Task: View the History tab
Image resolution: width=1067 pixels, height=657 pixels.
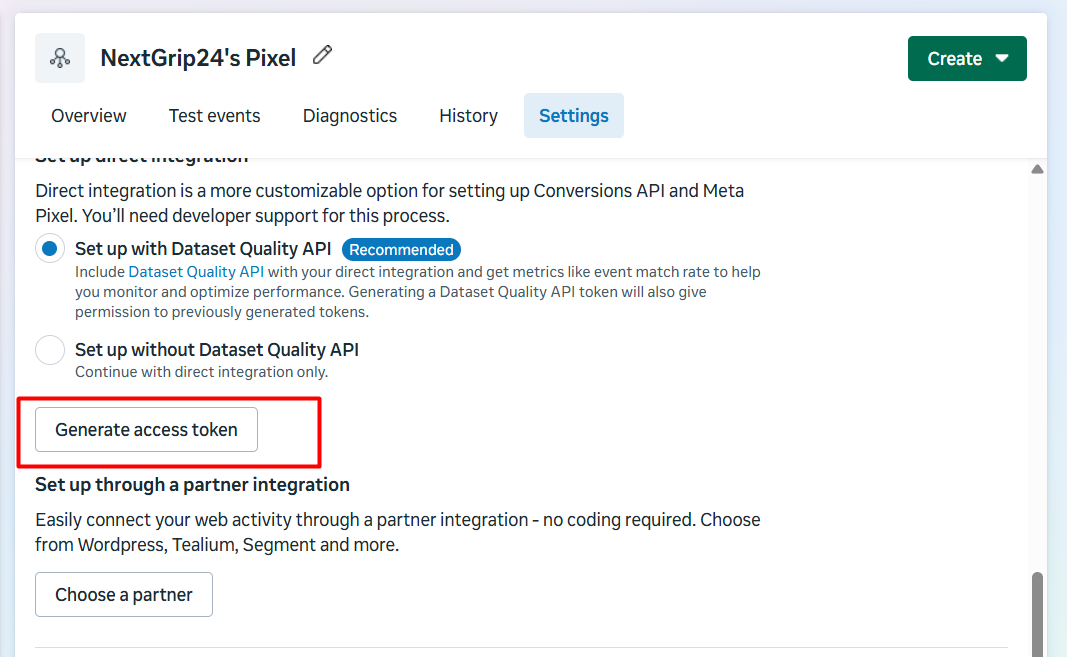Action: 468,116
